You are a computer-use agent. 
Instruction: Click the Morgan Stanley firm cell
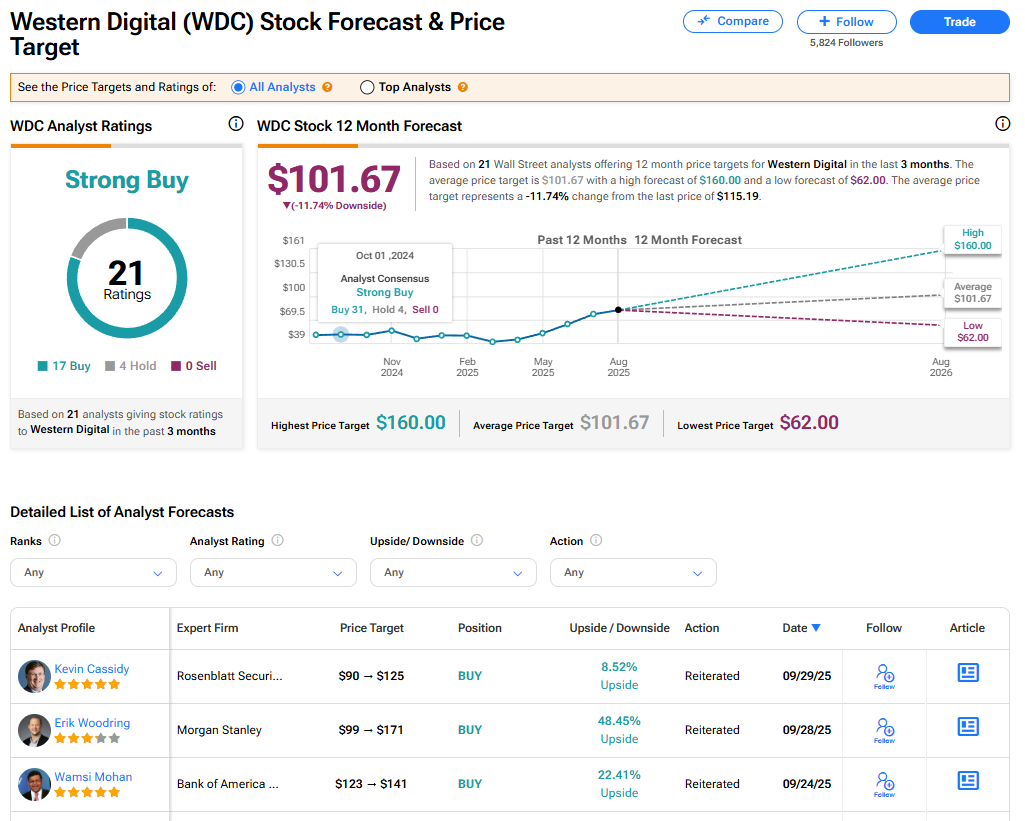click(219, 729)
